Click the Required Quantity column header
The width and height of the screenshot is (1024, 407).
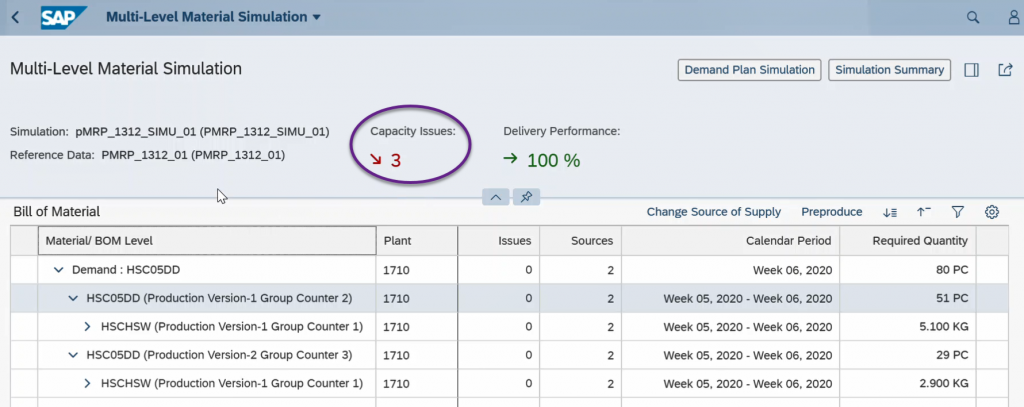[908, 241]
